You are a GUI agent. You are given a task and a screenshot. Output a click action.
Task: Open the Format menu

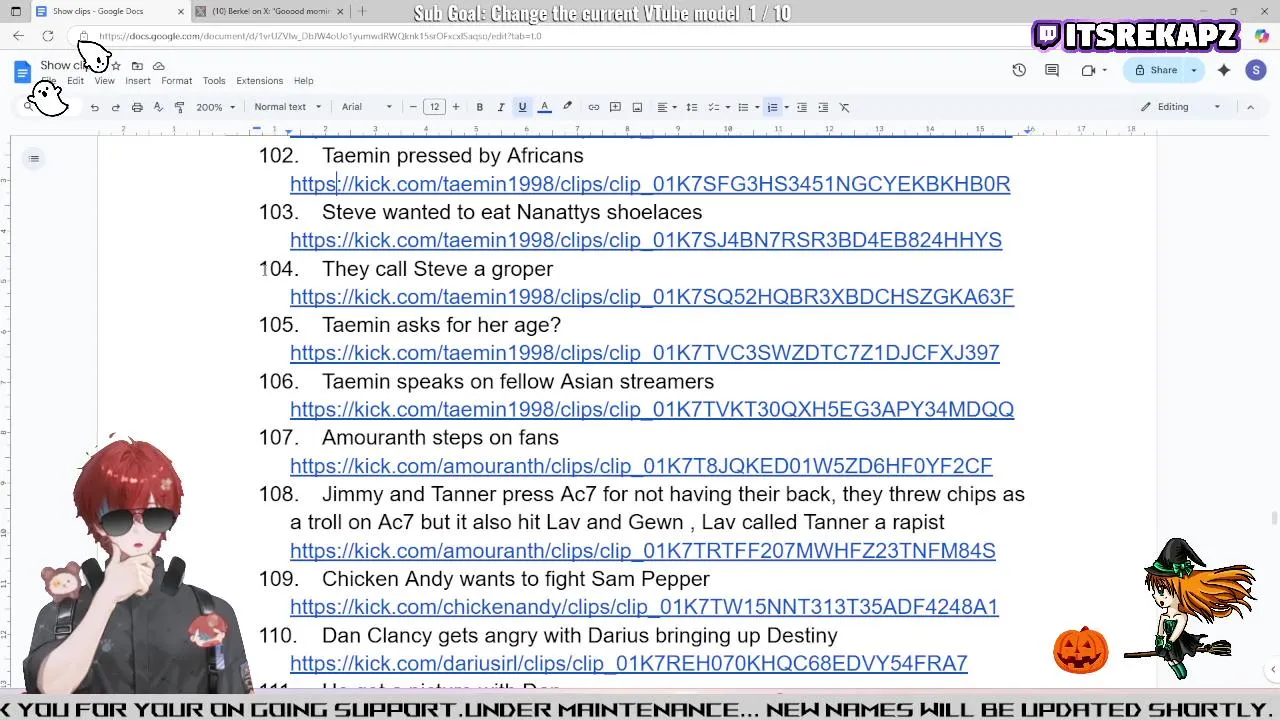pos(176,81)
